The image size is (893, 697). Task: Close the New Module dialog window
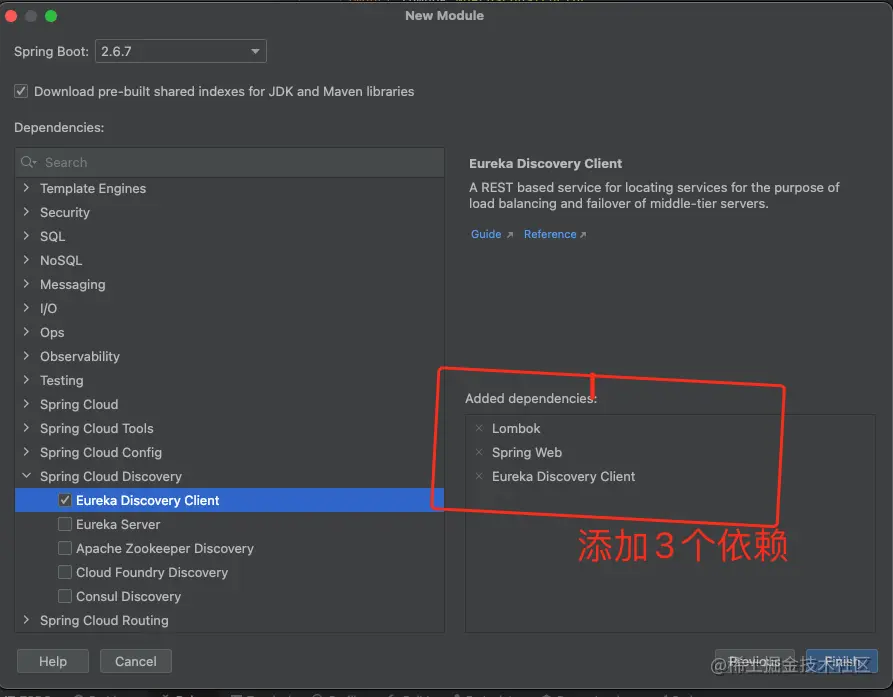(x=11, y=16)
